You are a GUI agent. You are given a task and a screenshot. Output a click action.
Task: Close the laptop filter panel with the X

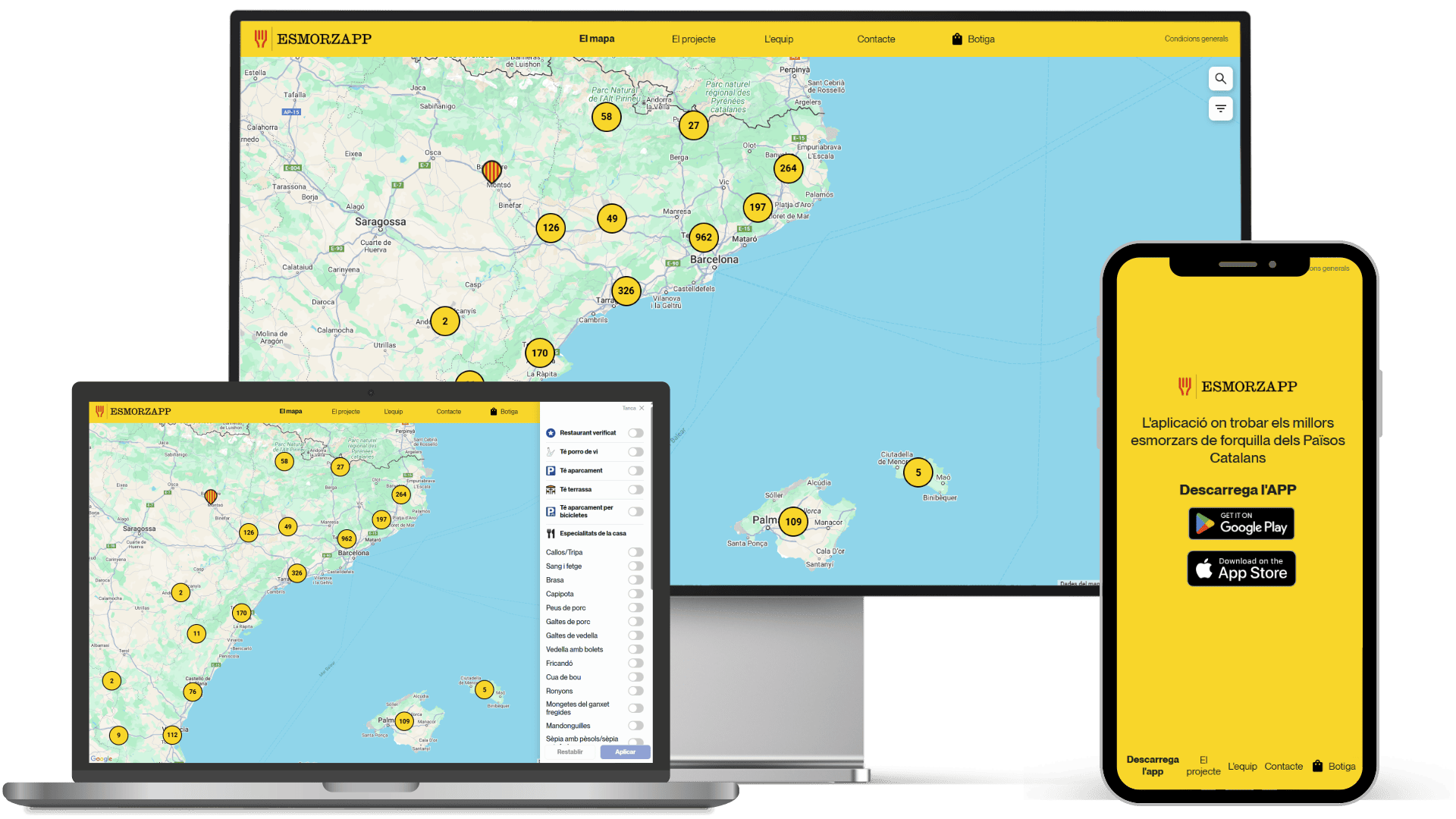tap(642, 408)
